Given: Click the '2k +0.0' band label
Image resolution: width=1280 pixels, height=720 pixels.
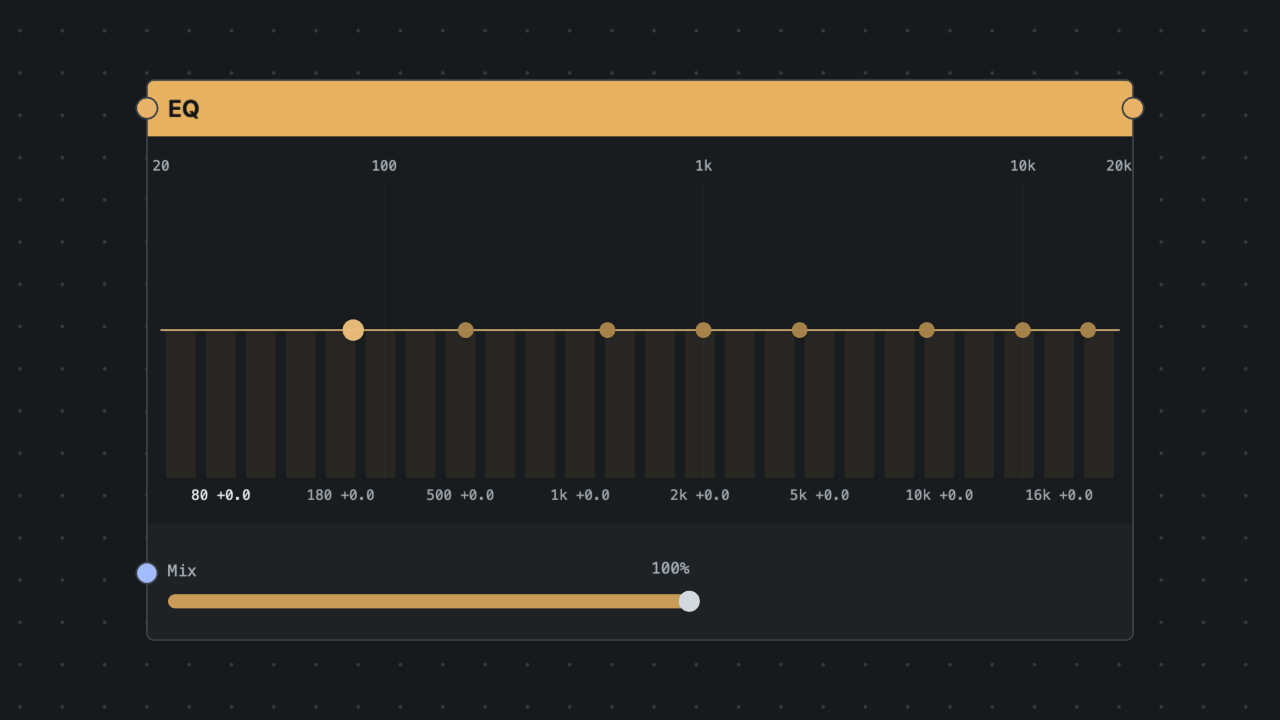Looking at the screenshot, I should tap(700, 495).
